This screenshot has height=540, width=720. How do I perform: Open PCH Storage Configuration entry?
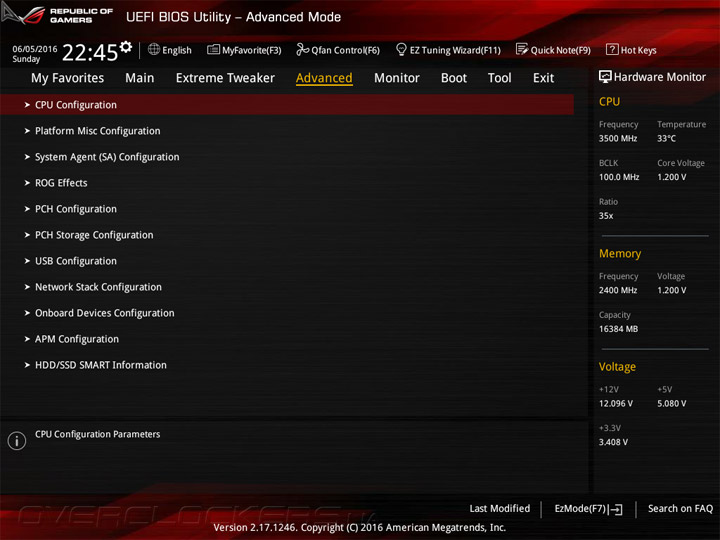(x=94, y=235)
